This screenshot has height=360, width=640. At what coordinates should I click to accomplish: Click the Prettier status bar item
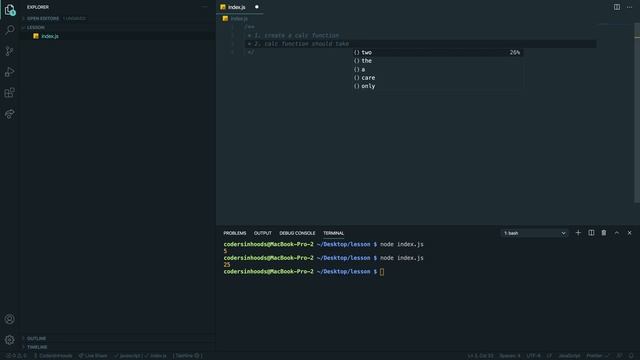[597, 356]
